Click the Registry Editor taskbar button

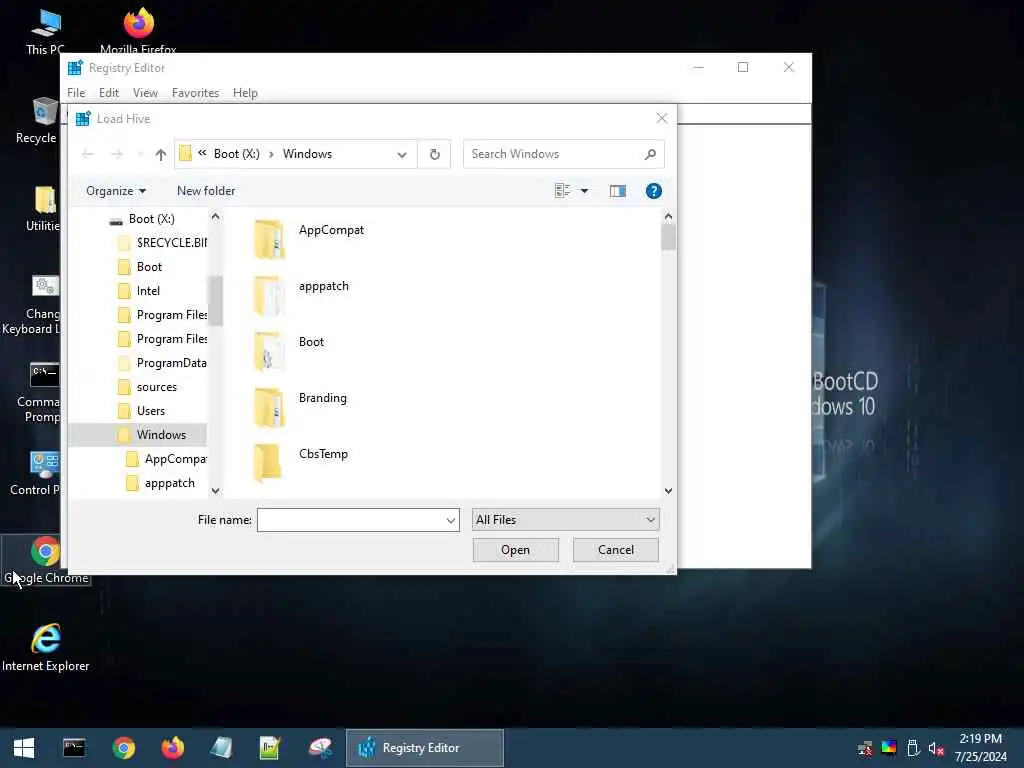coord(424,748)
